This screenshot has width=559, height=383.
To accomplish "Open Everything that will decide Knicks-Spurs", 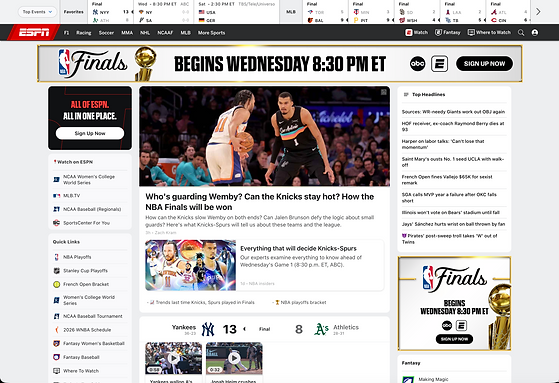I will point(298,248).
